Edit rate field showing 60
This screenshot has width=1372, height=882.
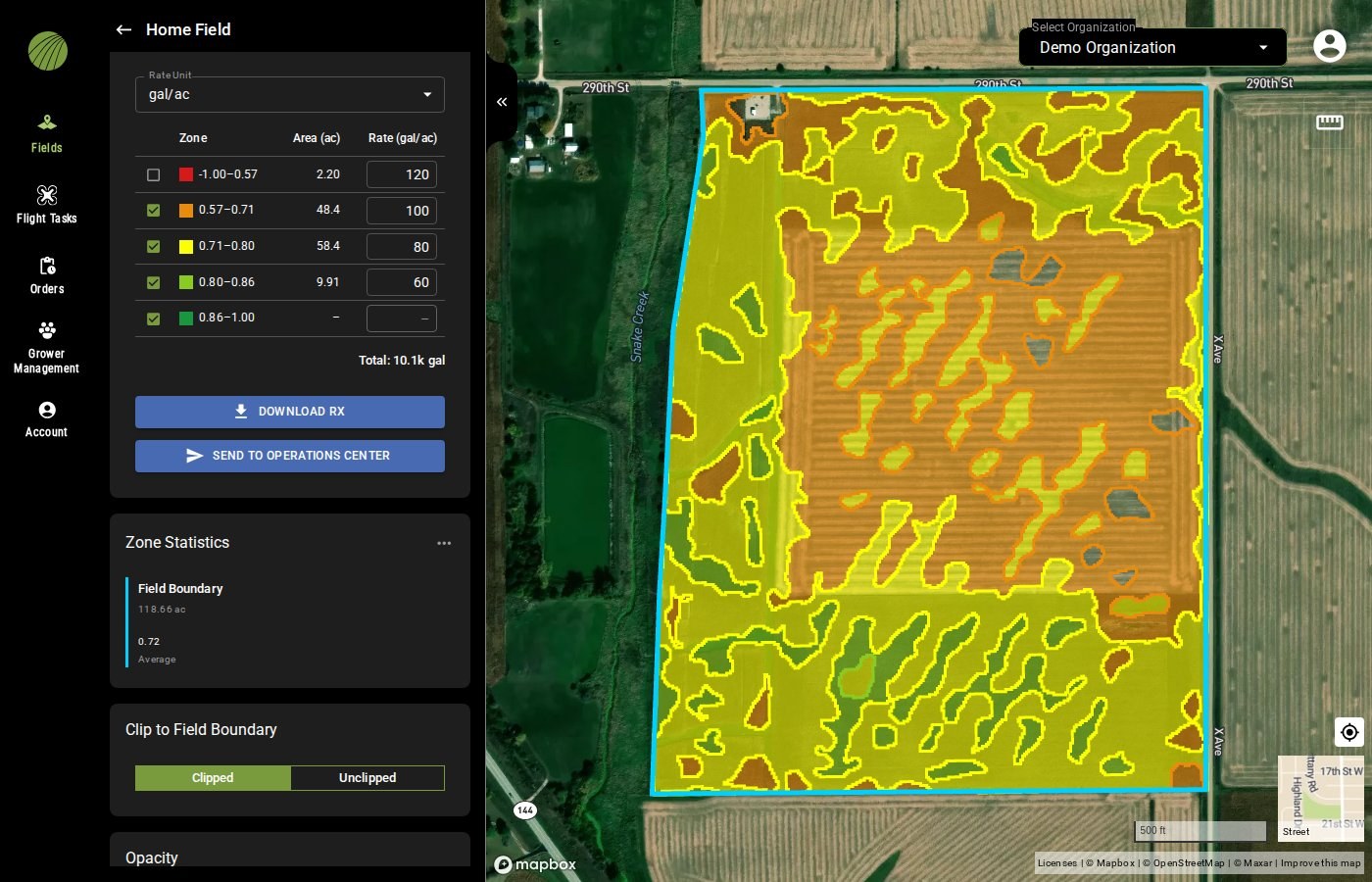coord(402,282)
